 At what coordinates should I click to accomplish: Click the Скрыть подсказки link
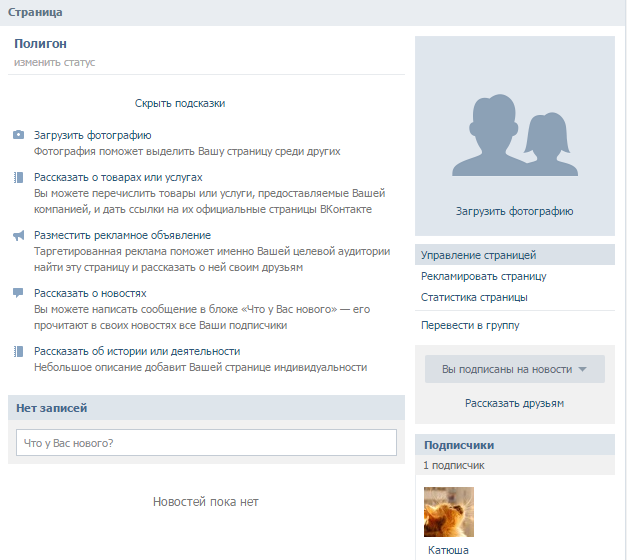tap(180, 103)
